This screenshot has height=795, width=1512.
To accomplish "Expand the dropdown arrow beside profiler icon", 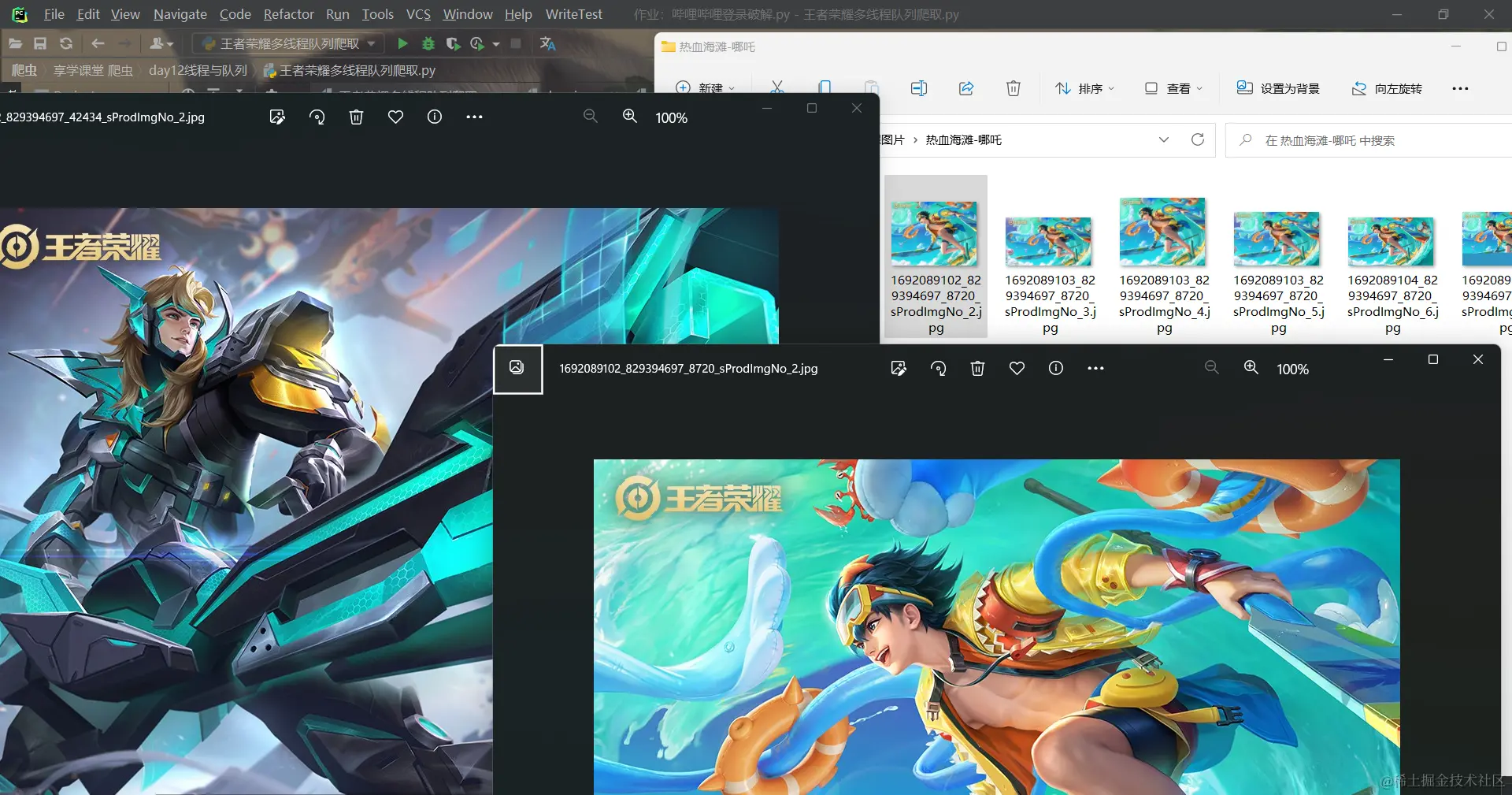I will click(x=496, y=44).
